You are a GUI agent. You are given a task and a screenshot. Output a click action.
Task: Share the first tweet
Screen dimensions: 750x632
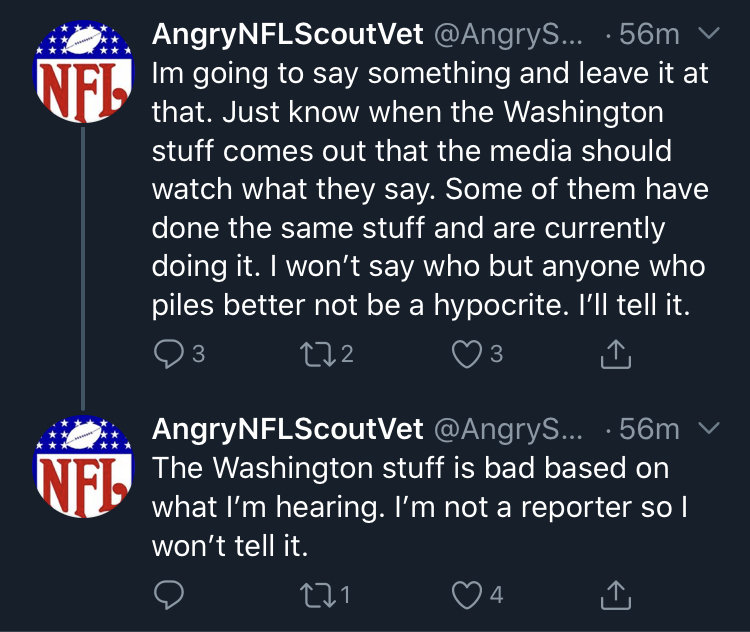click(x=616, y=354)
